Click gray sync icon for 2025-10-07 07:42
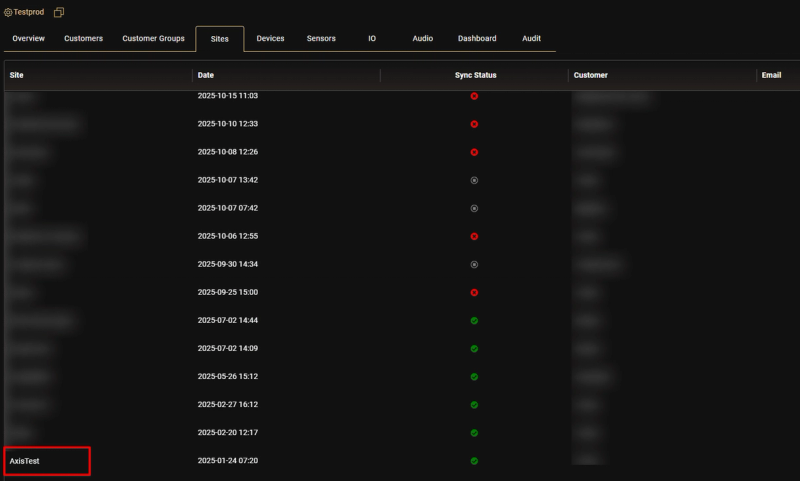The height and width of the screenshot is (481, 800). [474, 208]
